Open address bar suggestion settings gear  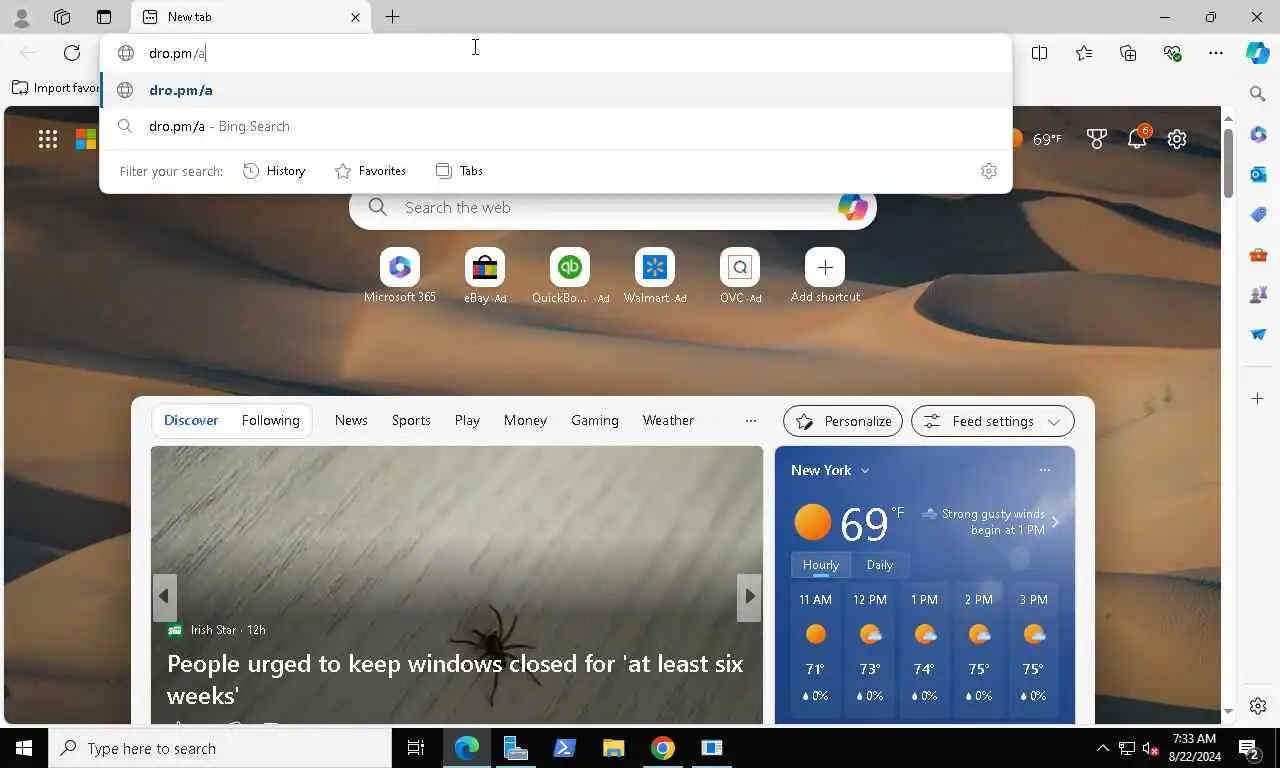[989, 171]
